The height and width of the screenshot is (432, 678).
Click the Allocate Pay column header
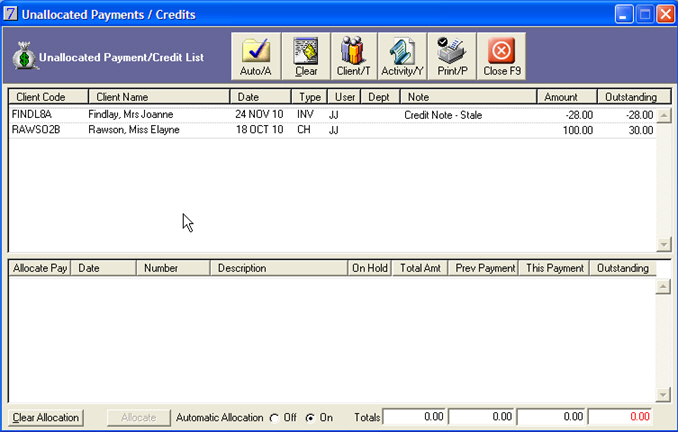tap(40, 268)
